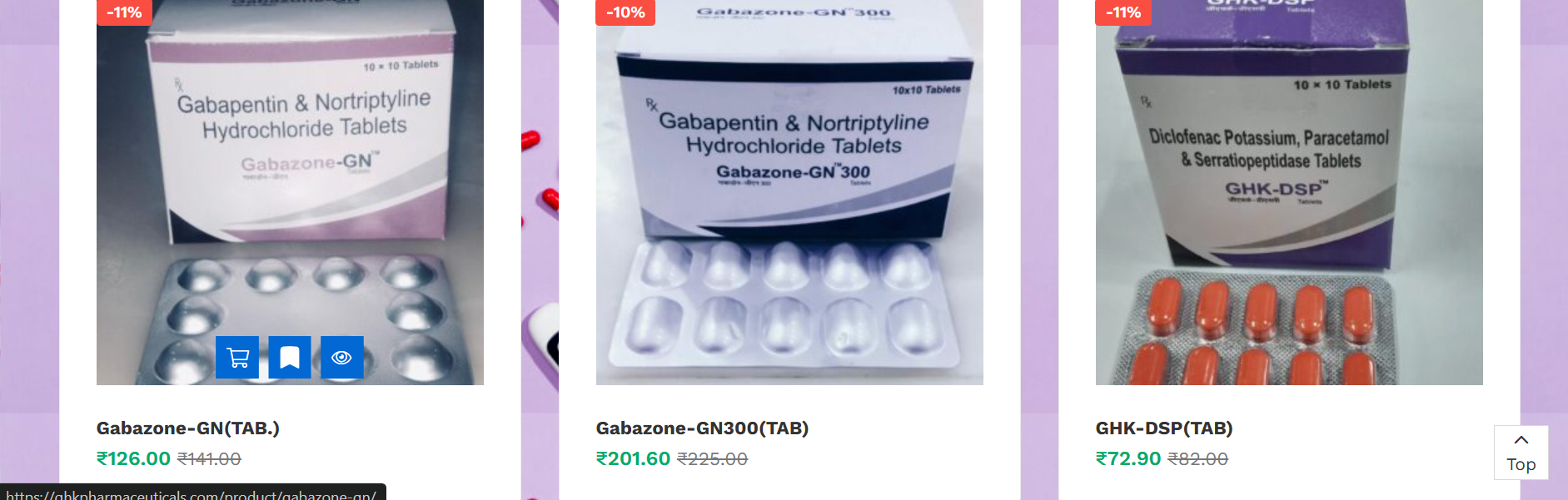1568x500 pixels.
Task: Click the ₹201.60 sale price
Action: click(x=633, y=459)
